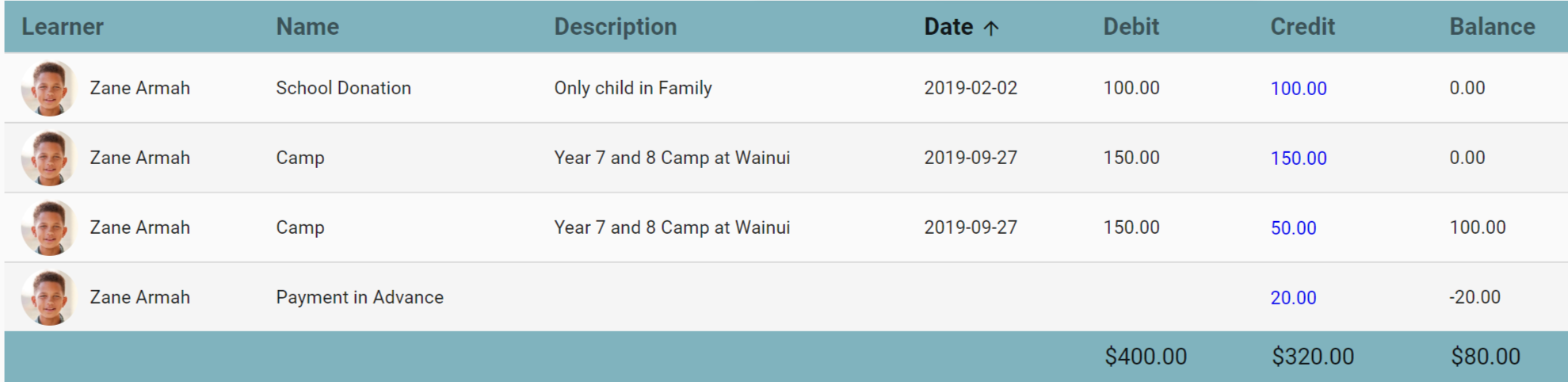Open the 50.00 credit link
This screenshot has height=382, width=1568.
(x=1293, y=228)
